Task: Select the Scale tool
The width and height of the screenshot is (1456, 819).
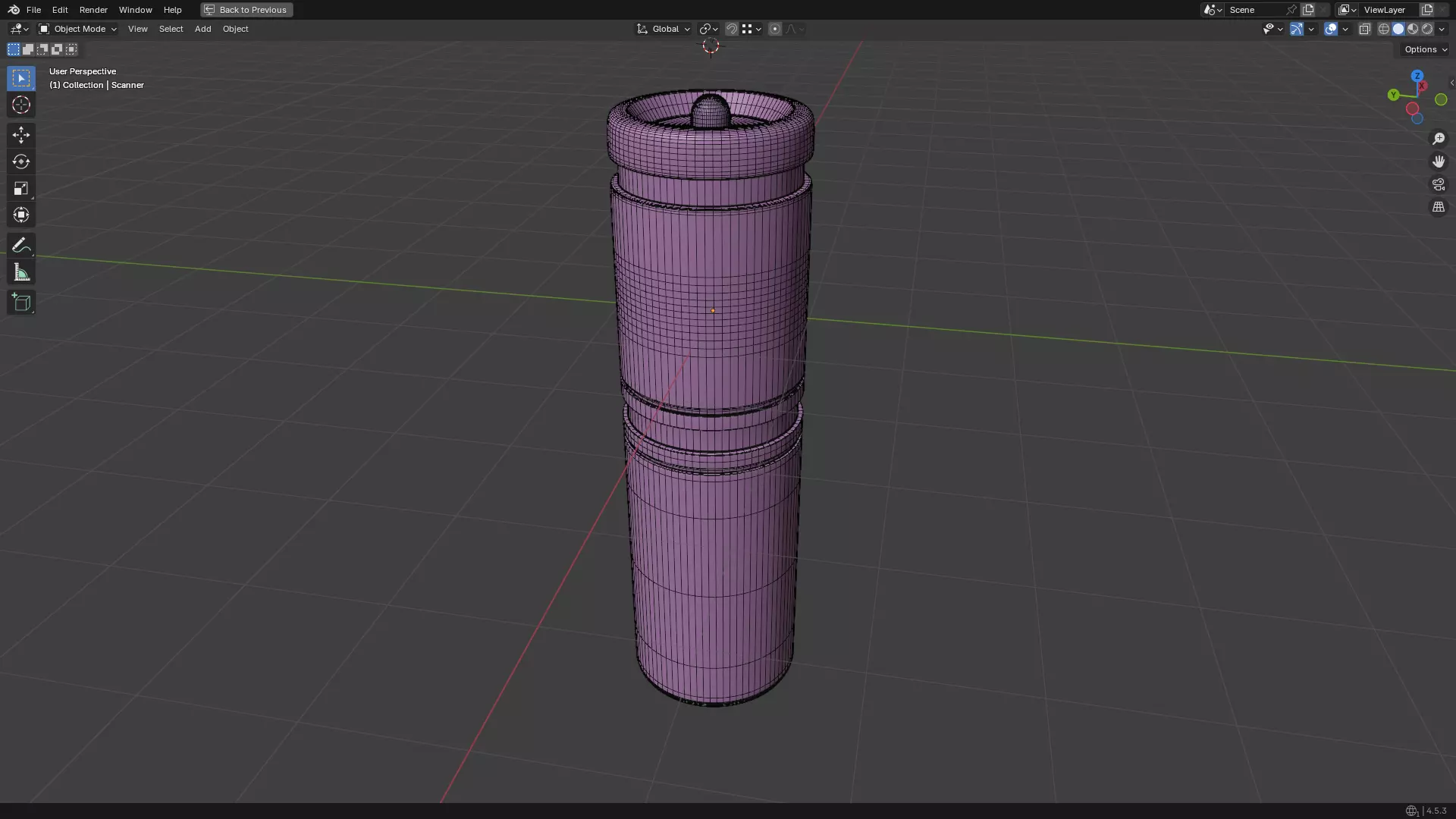Action: (x=21, y=188)
